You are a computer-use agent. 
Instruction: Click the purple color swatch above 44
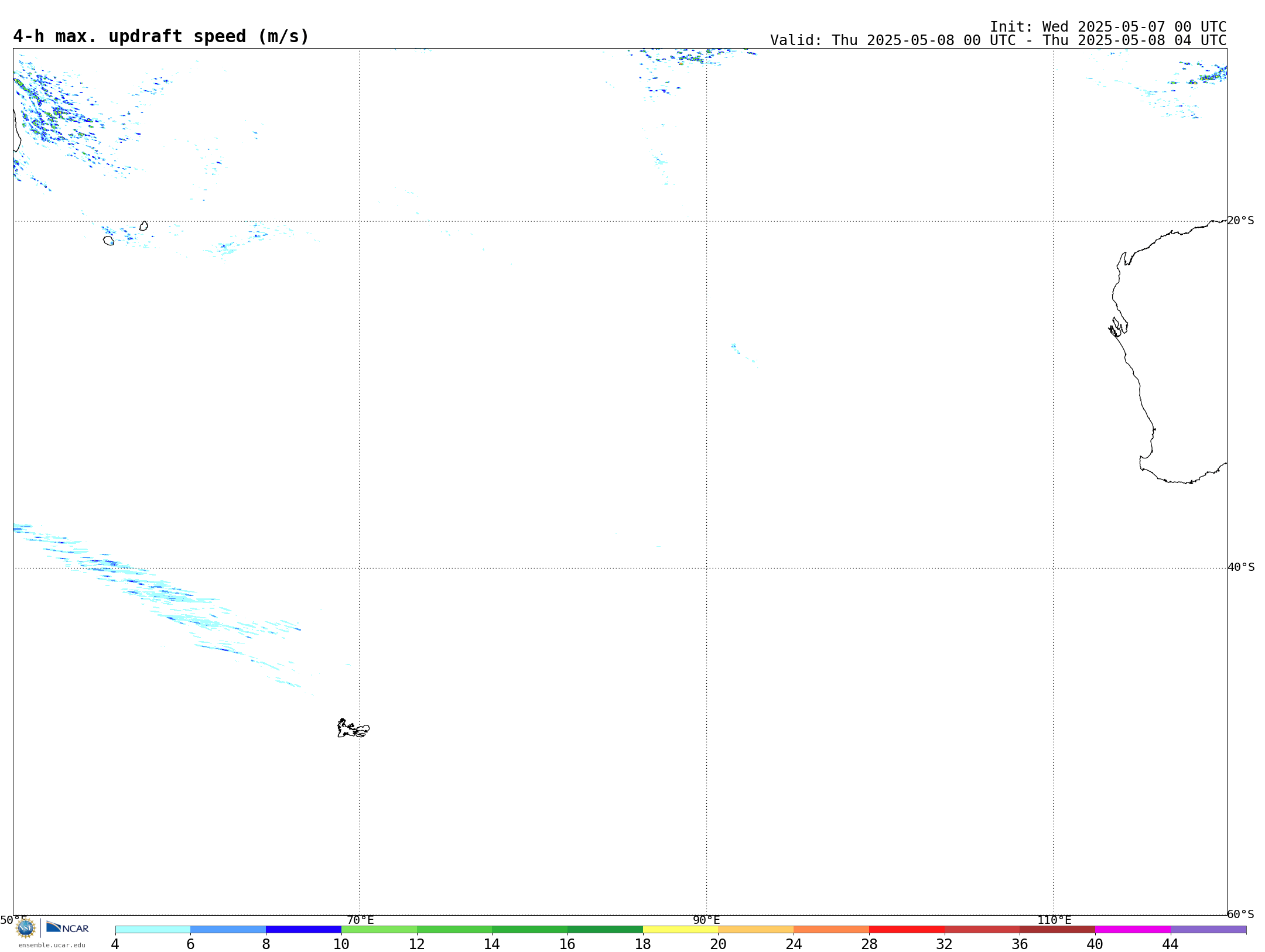coord(1208,930)
